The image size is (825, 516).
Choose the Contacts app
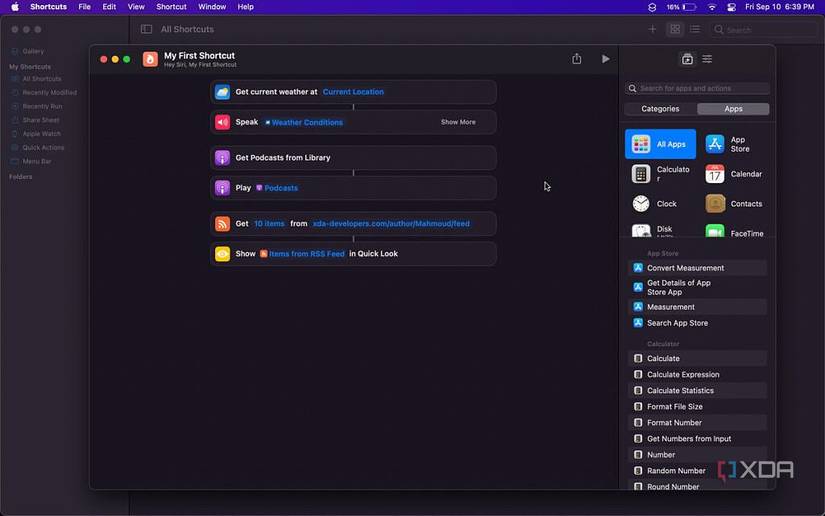coord(733,204)
